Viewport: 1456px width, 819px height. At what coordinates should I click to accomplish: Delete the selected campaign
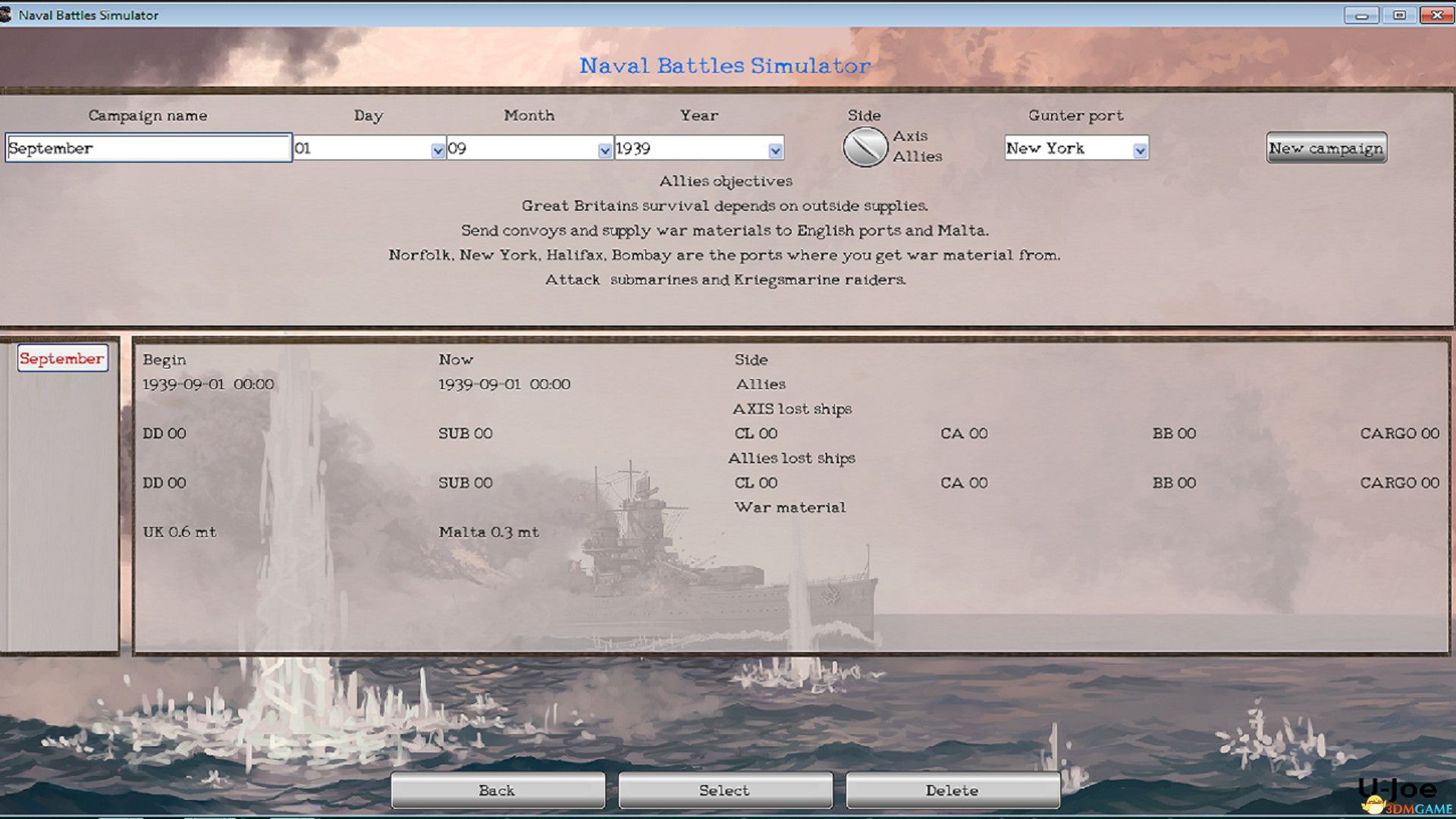952,790
